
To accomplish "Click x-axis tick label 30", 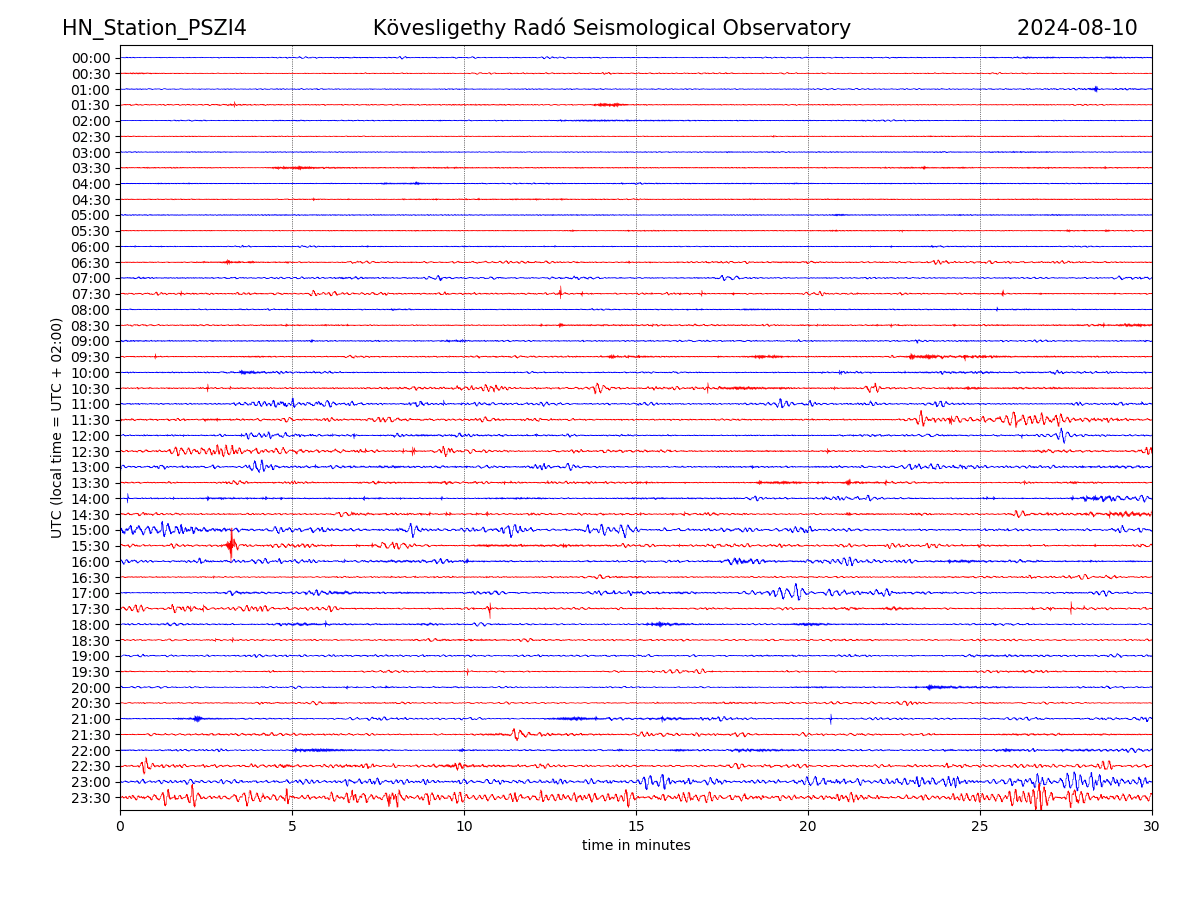I will coord(1151,827).
